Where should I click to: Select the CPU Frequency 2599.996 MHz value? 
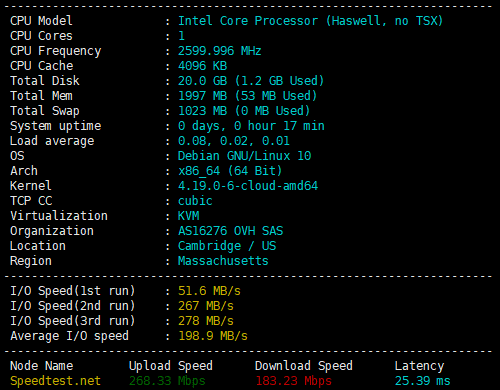click(x=219, y=51)
